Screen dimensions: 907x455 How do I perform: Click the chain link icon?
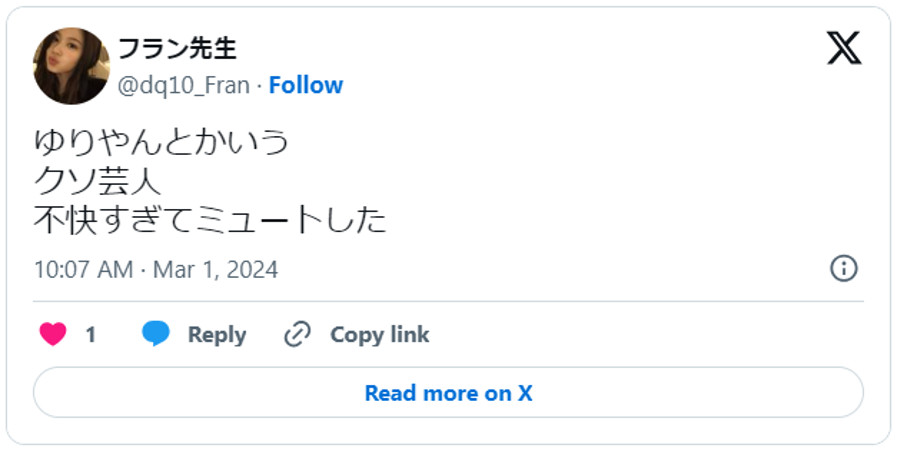coord(297,334)
